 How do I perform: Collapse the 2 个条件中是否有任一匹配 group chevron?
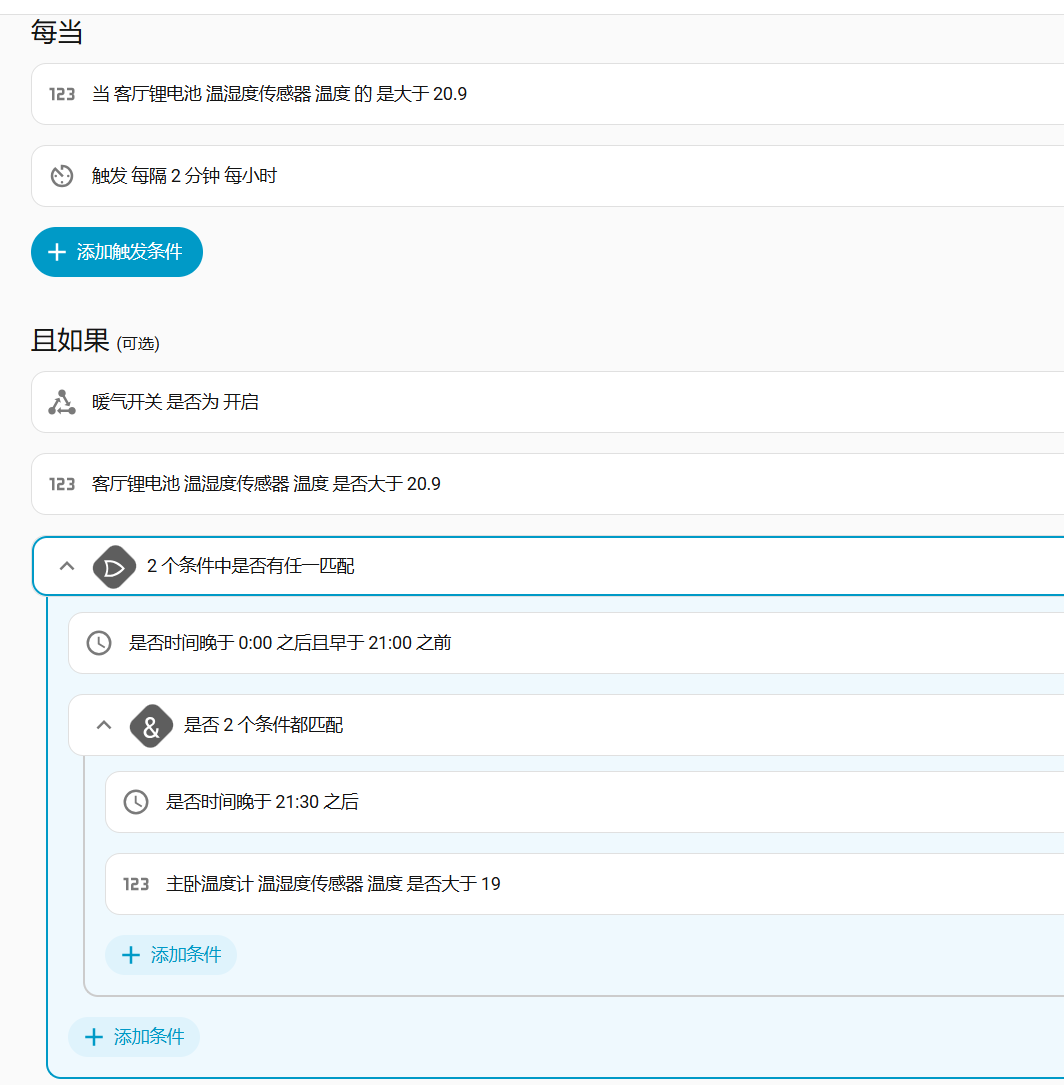(67, 566)
